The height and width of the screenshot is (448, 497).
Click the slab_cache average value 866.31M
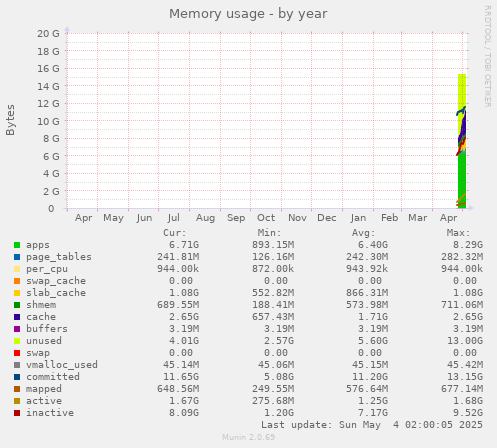pos(367,293)
